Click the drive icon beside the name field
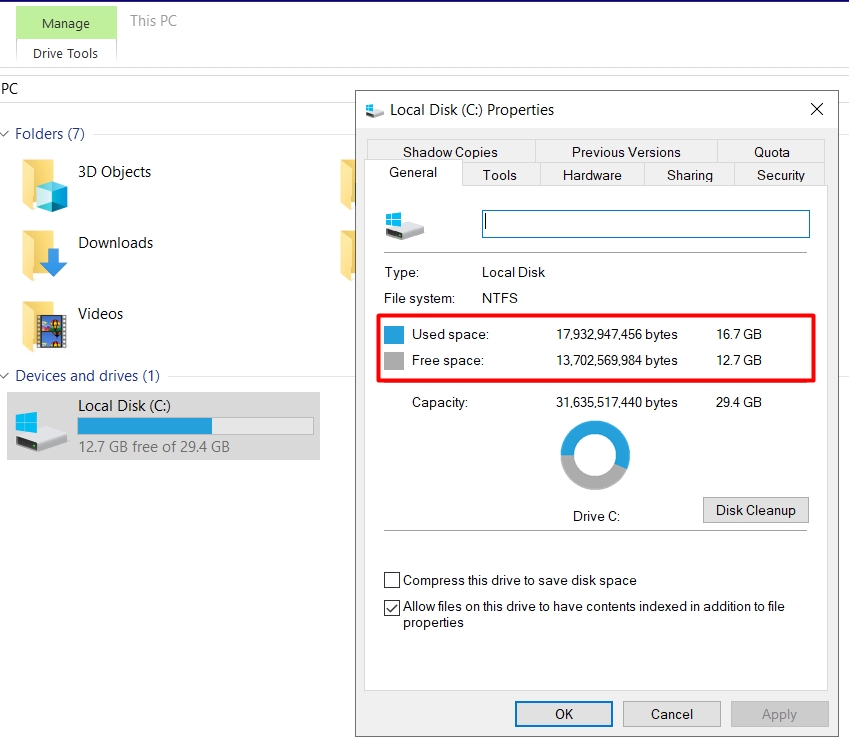 tap(404, 224)
